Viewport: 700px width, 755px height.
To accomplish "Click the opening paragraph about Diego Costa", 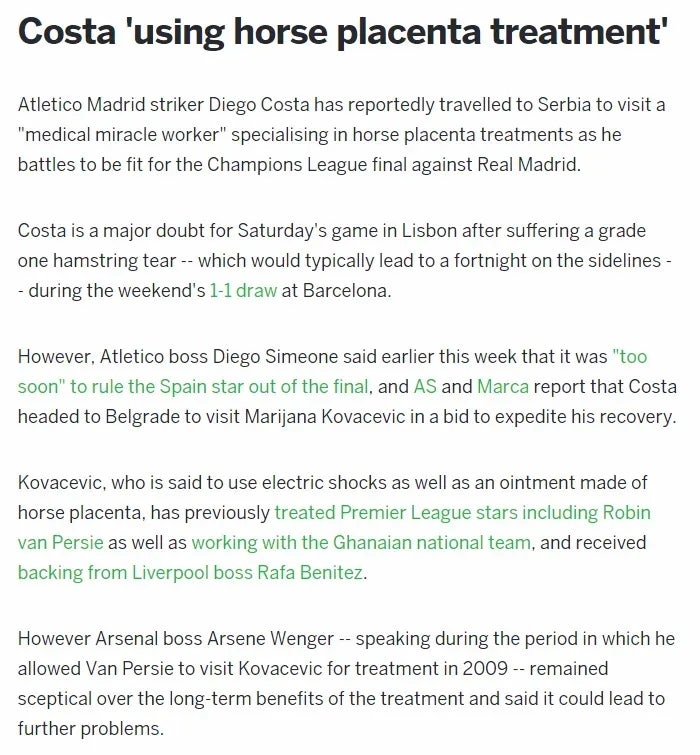I will [x=342, y=135].
